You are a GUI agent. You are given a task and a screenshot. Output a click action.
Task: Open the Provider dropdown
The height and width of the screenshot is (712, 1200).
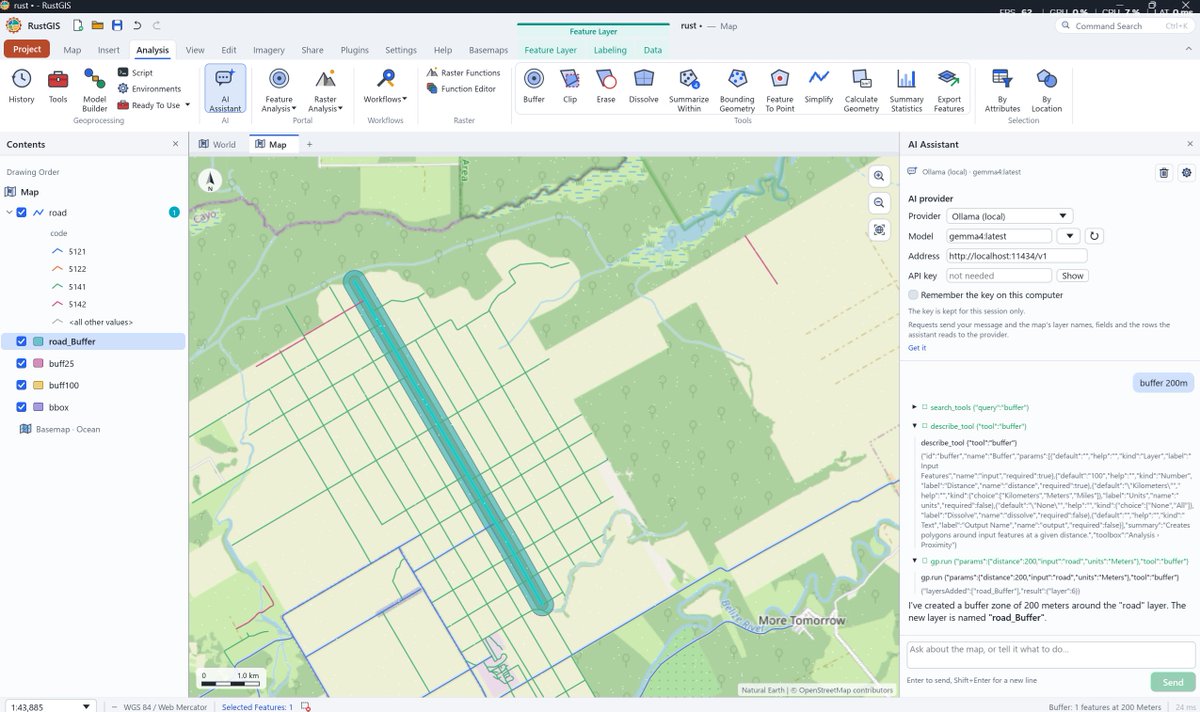1010,216
